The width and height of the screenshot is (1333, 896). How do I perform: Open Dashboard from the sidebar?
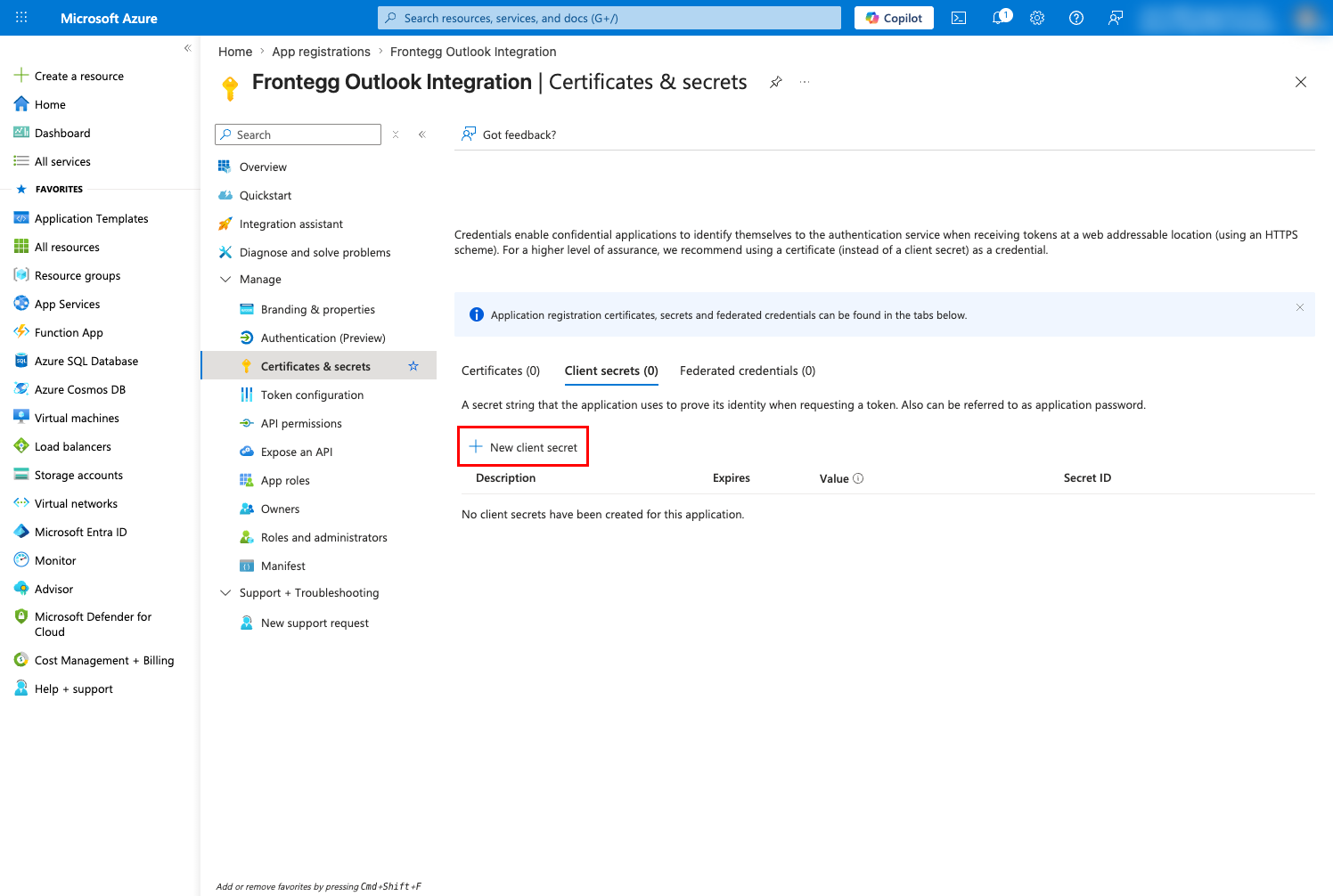(x=62, y=133)
